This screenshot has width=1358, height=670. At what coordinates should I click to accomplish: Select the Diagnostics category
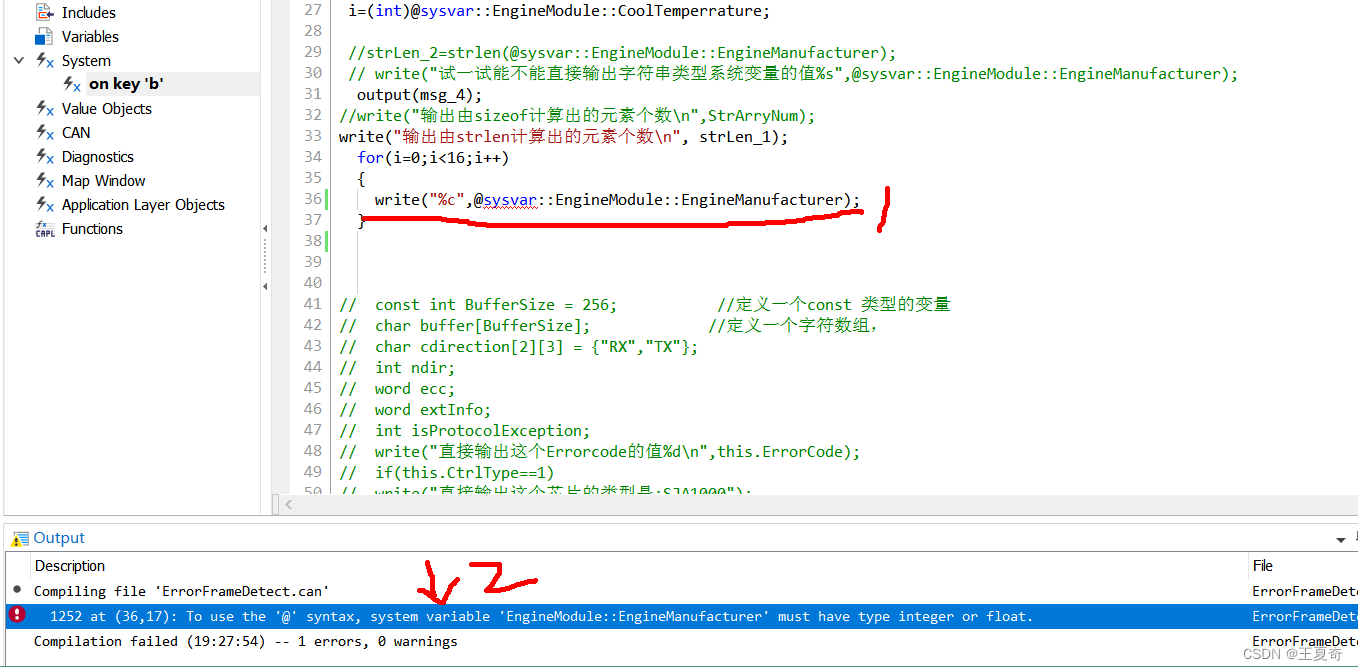(98, 157)
